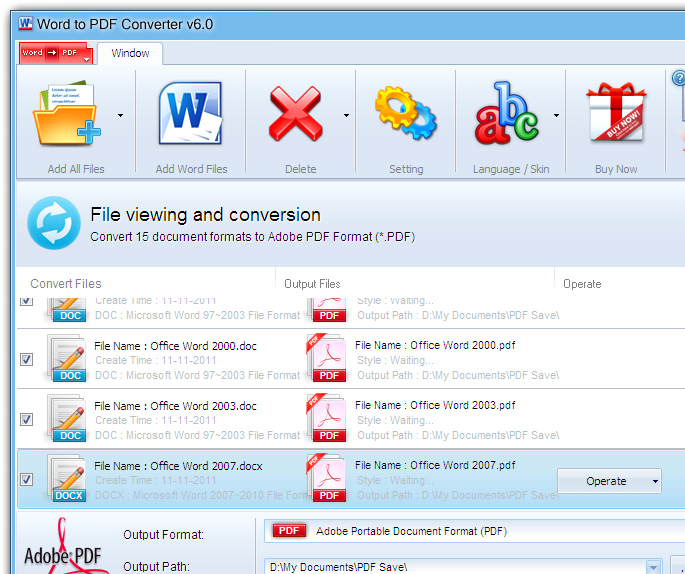Open the red Word to PDF menu button
Screen dimensions: 685x574
[x=56, y=53]
